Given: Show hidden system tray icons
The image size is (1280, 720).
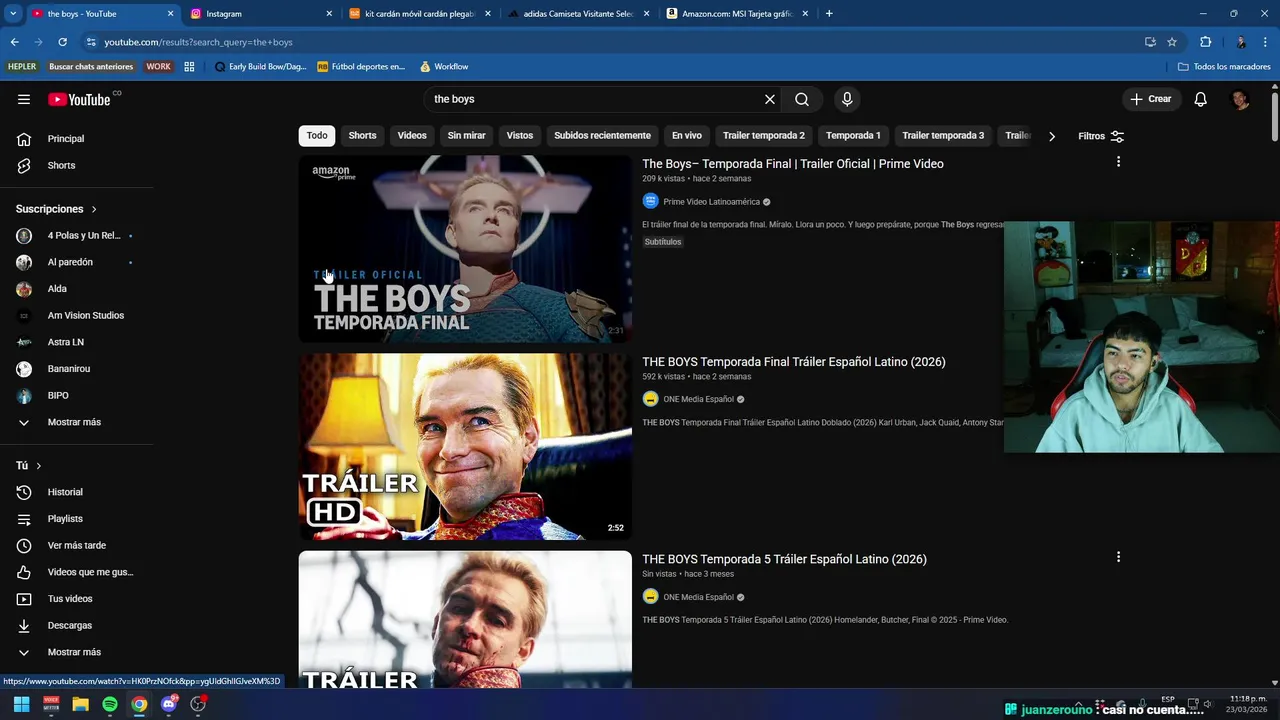Looking at the screenshot, I should coord(1078,704).
